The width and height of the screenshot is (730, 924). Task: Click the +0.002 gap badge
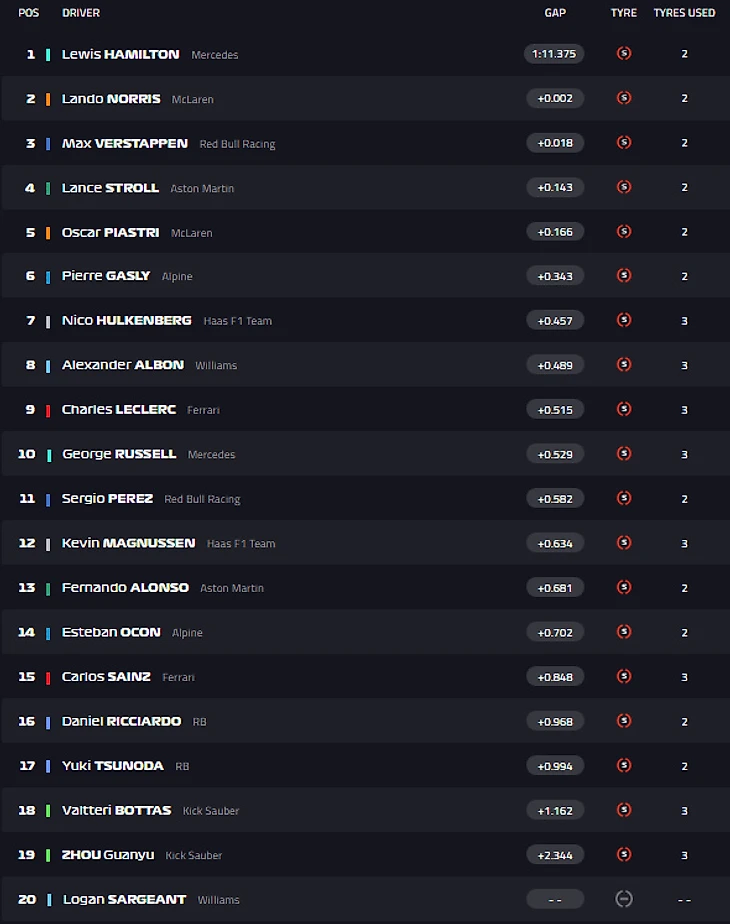(x=555, y=98)
